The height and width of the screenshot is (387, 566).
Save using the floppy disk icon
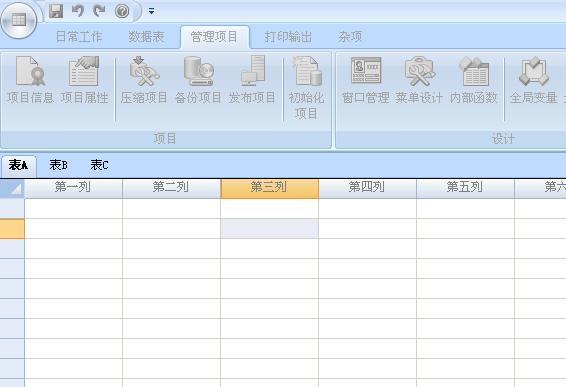56,11
